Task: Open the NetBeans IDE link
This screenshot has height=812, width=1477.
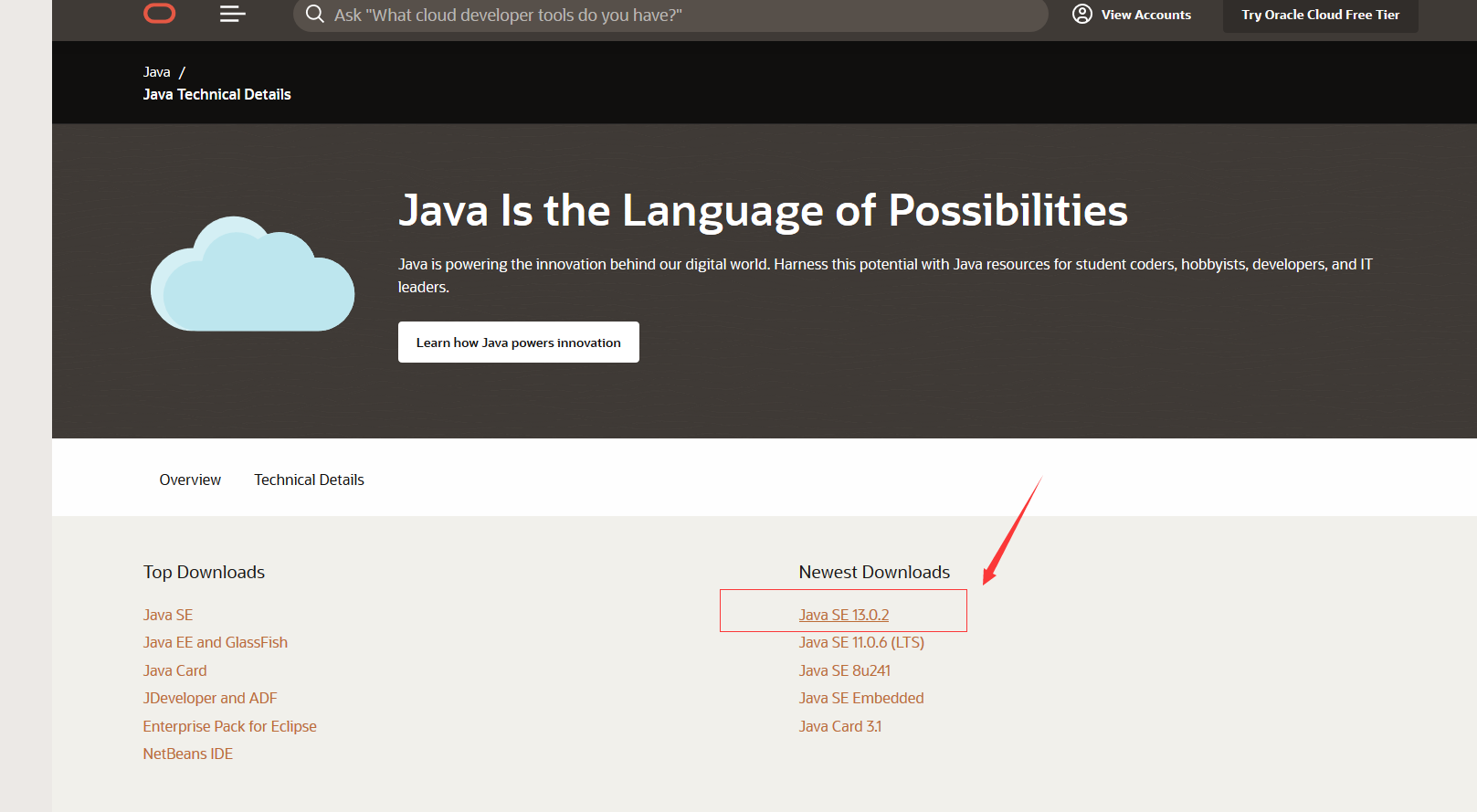Action: click(187, 754)
